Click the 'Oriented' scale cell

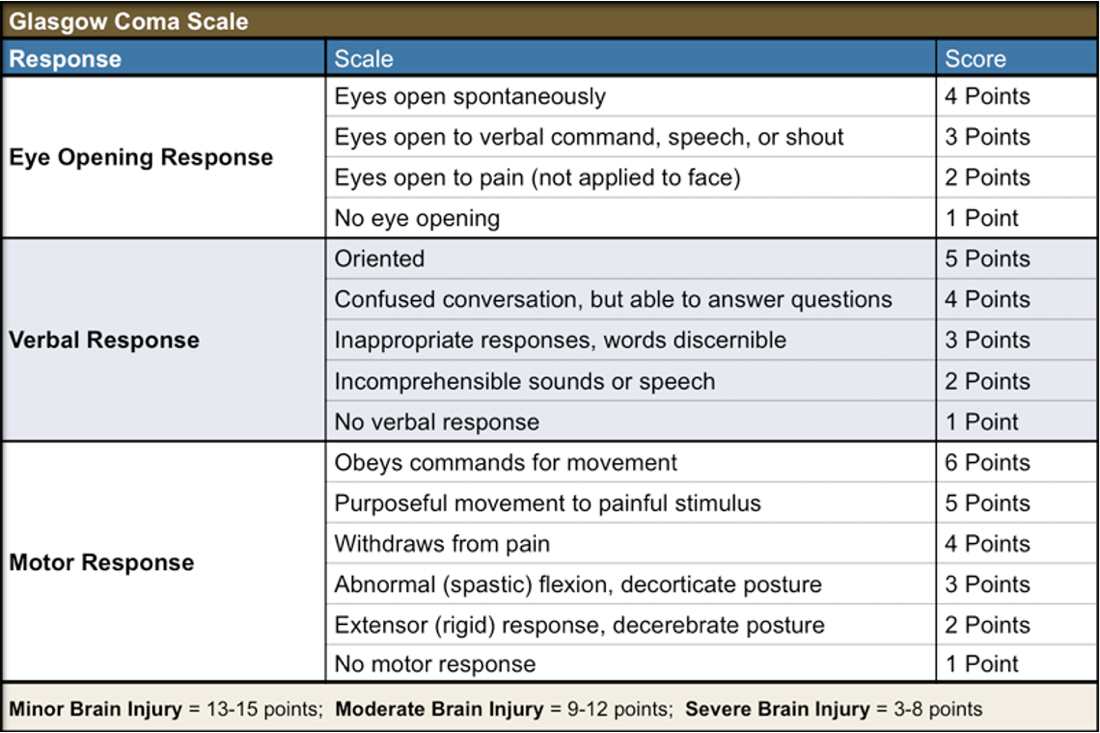[x=380, y=258]
